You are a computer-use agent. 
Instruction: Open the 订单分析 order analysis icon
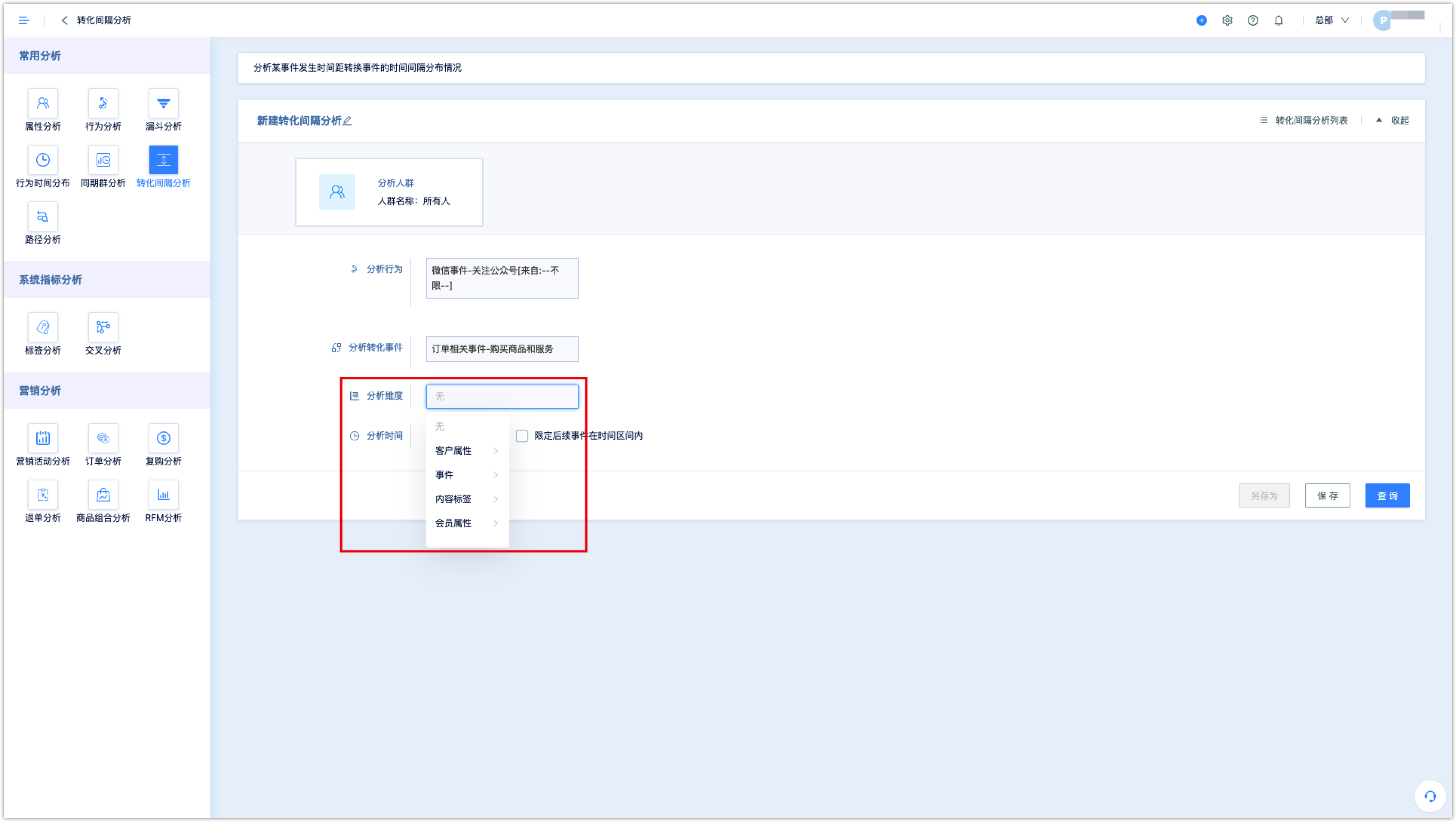point(103,438)
